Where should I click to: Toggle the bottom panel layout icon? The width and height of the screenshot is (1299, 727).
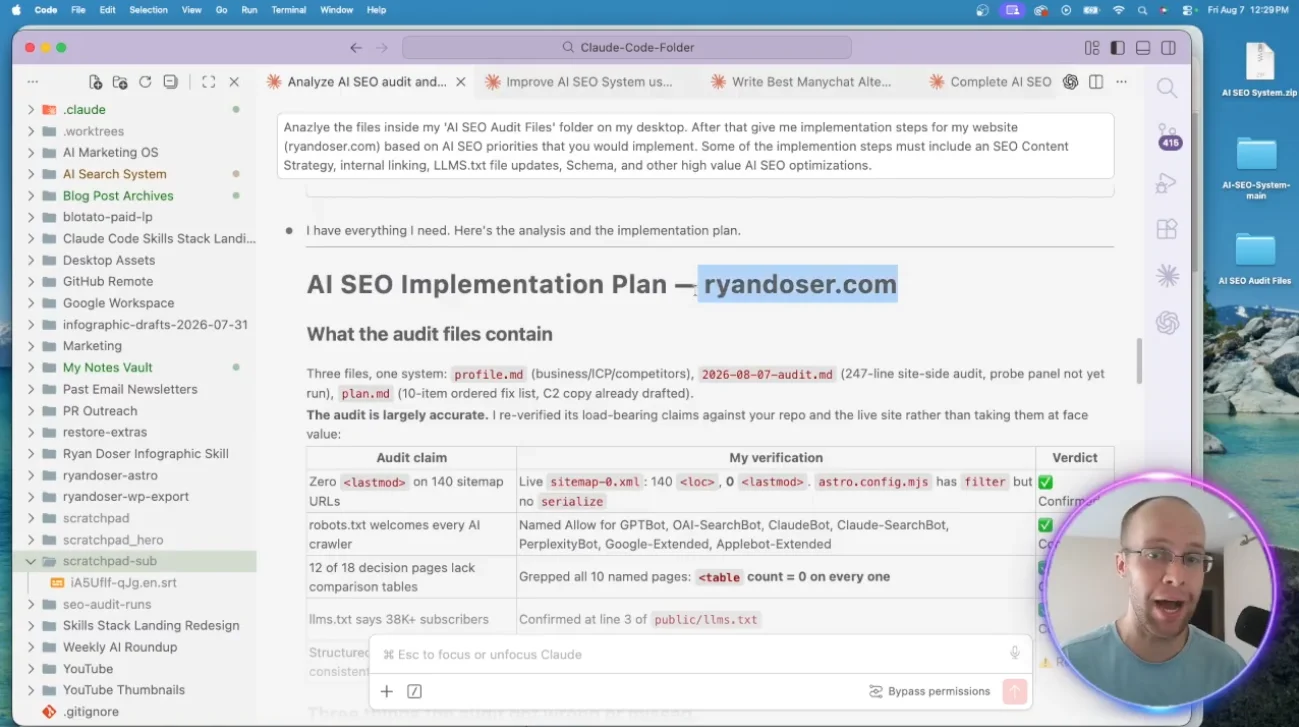1143,47
